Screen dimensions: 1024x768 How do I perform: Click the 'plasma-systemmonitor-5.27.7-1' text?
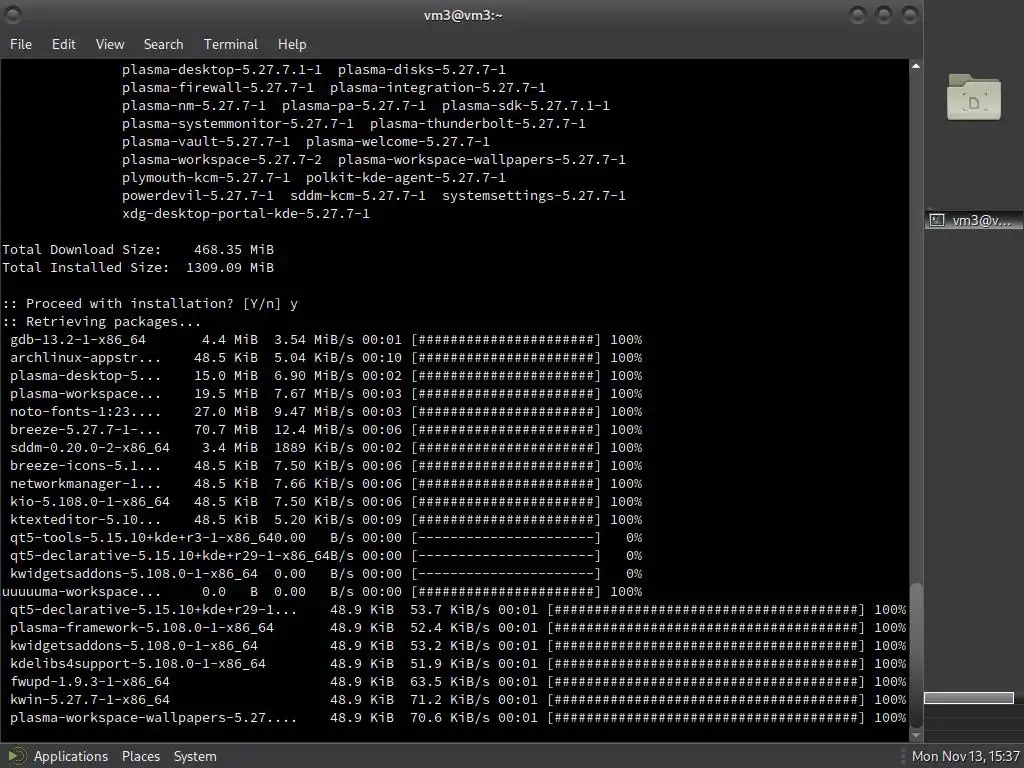[238, 123]
